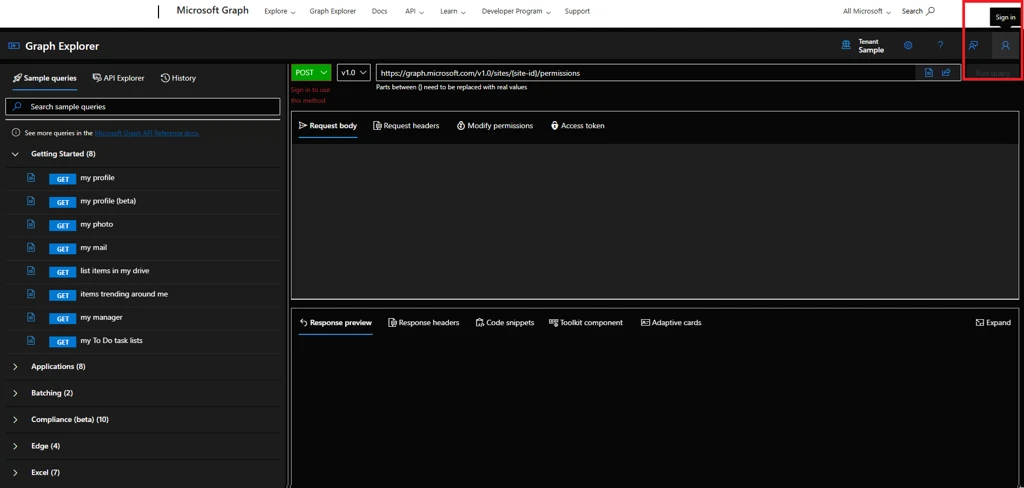
Task: Click the document icon beside my mail query
Action: tap(31, 247)
